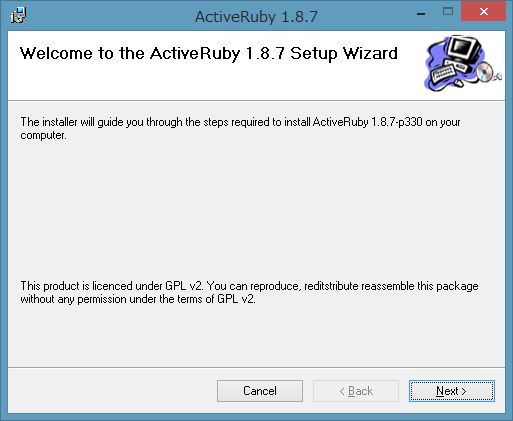The height and width of the screenshot is (421, 513).
Task: Click the word reditstribute in licence text
Action: (x=331, y=286)
